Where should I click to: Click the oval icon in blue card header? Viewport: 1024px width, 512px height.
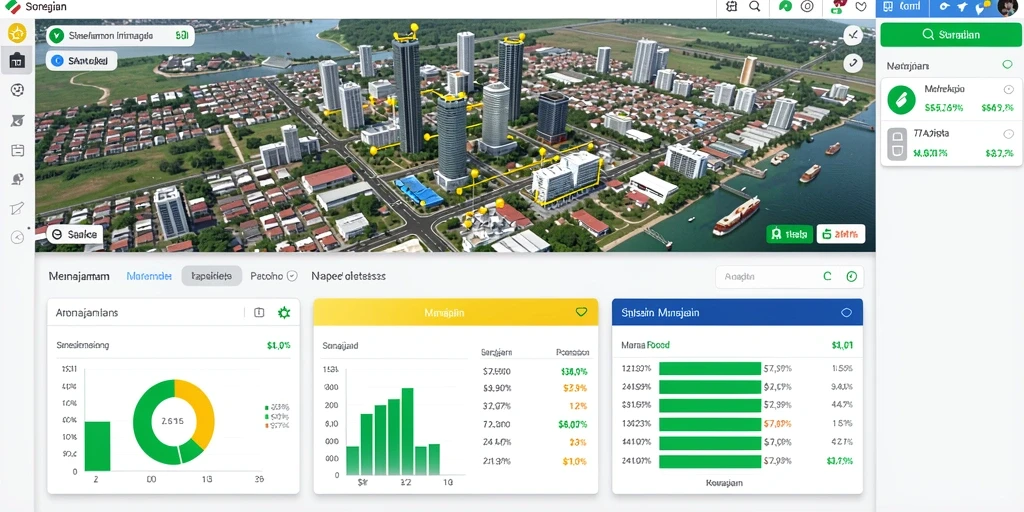click(846, 313)
